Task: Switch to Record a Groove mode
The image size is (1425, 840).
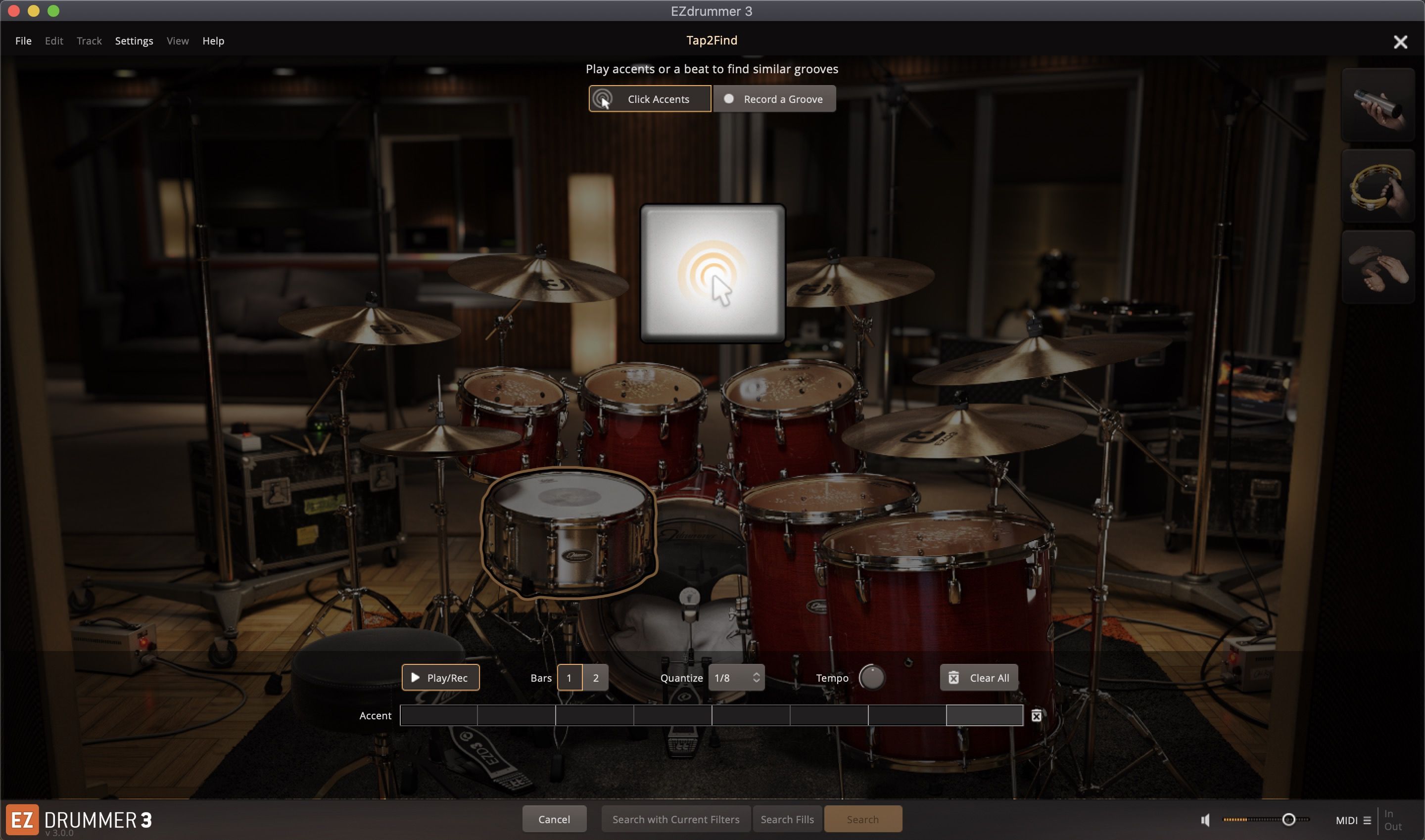Action: 774,99
